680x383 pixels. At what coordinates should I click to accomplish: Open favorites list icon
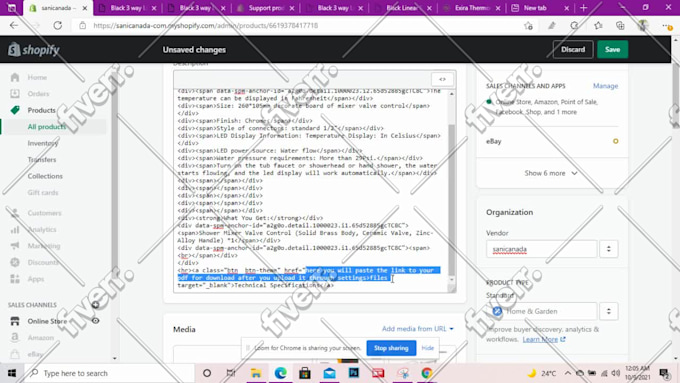[x=598, y=26]
